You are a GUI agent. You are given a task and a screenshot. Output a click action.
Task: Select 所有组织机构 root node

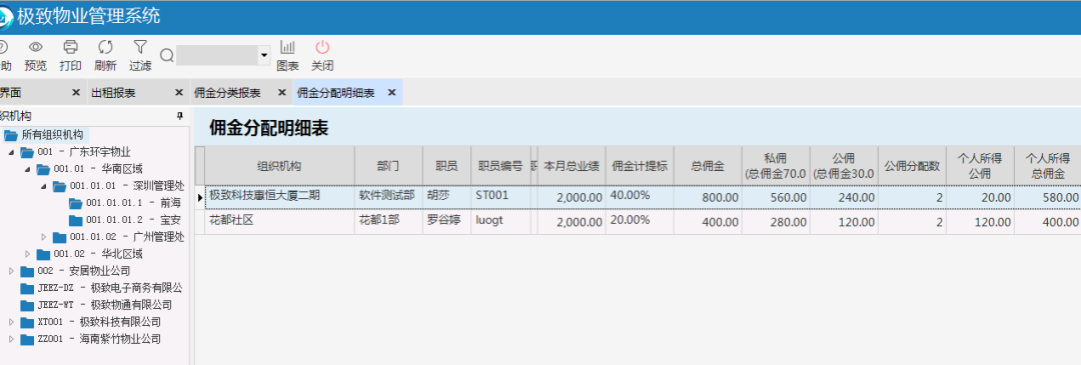click(x=52, y=135)
